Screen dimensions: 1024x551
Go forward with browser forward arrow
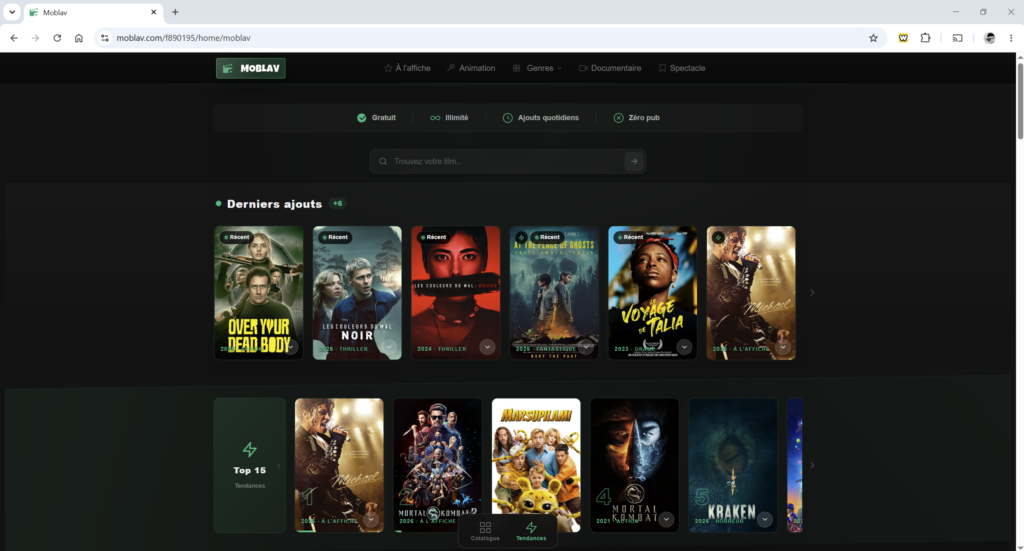pos(35,38)
